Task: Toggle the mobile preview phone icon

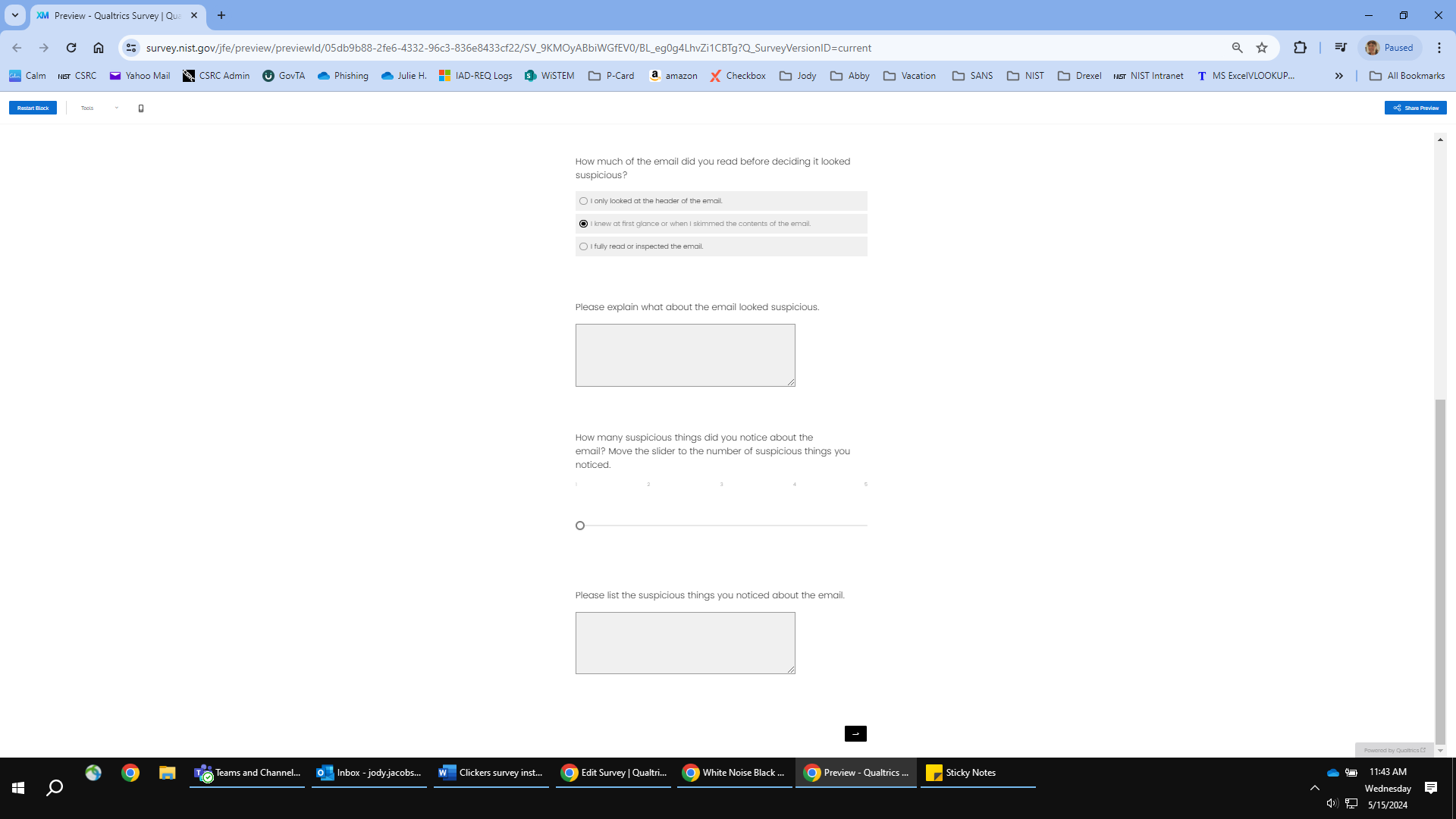Action: 141,108
